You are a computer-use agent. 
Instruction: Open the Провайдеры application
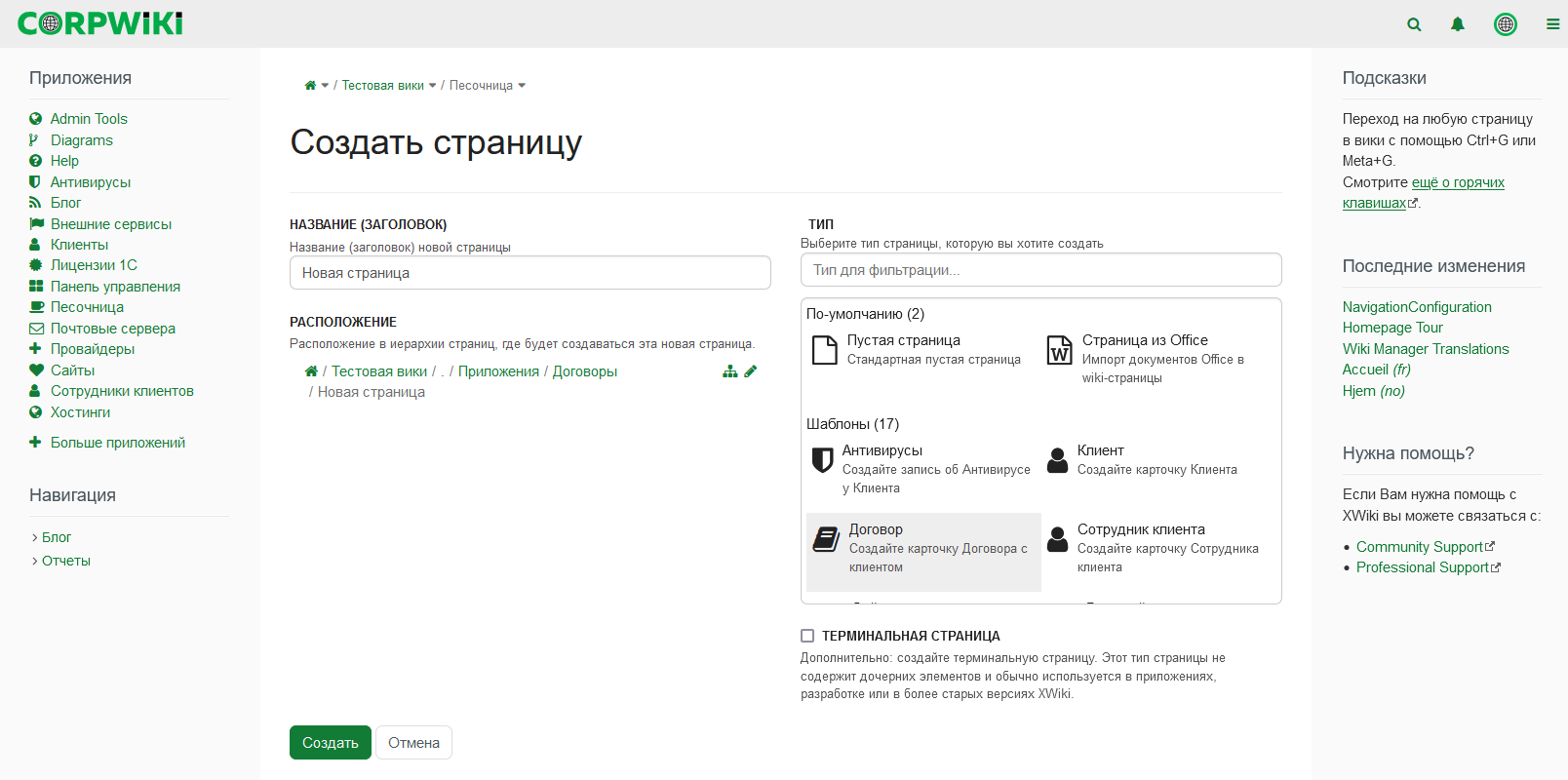[93, 349]
